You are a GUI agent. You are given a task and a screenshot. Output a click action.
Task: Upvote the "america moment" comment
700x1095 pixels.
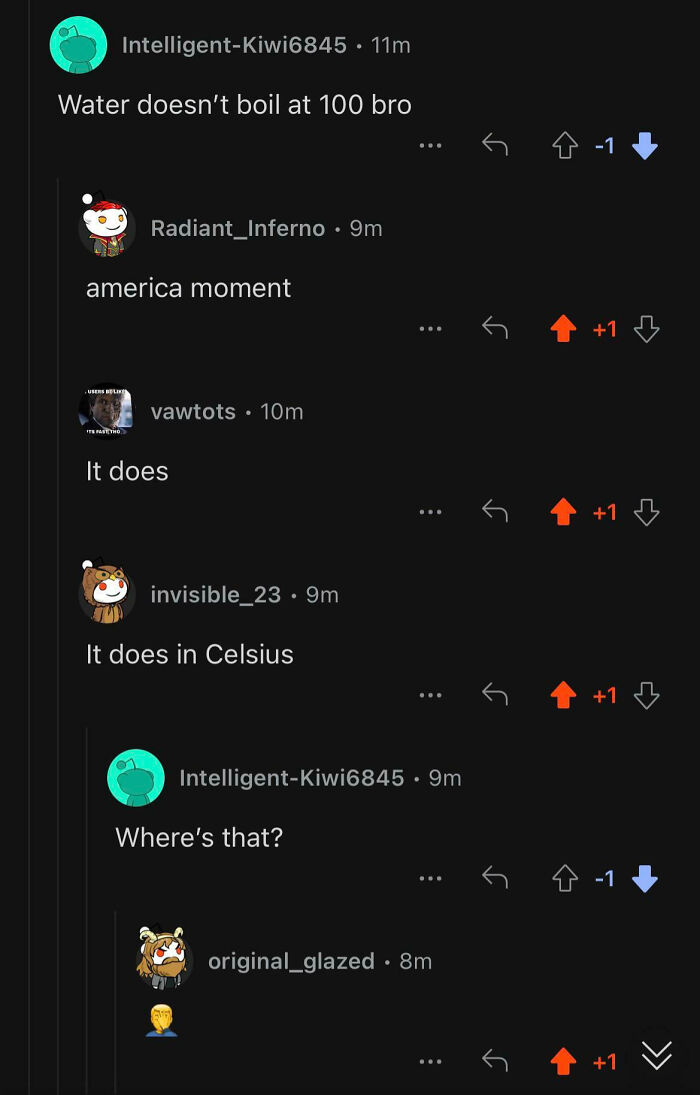(565, 328)
